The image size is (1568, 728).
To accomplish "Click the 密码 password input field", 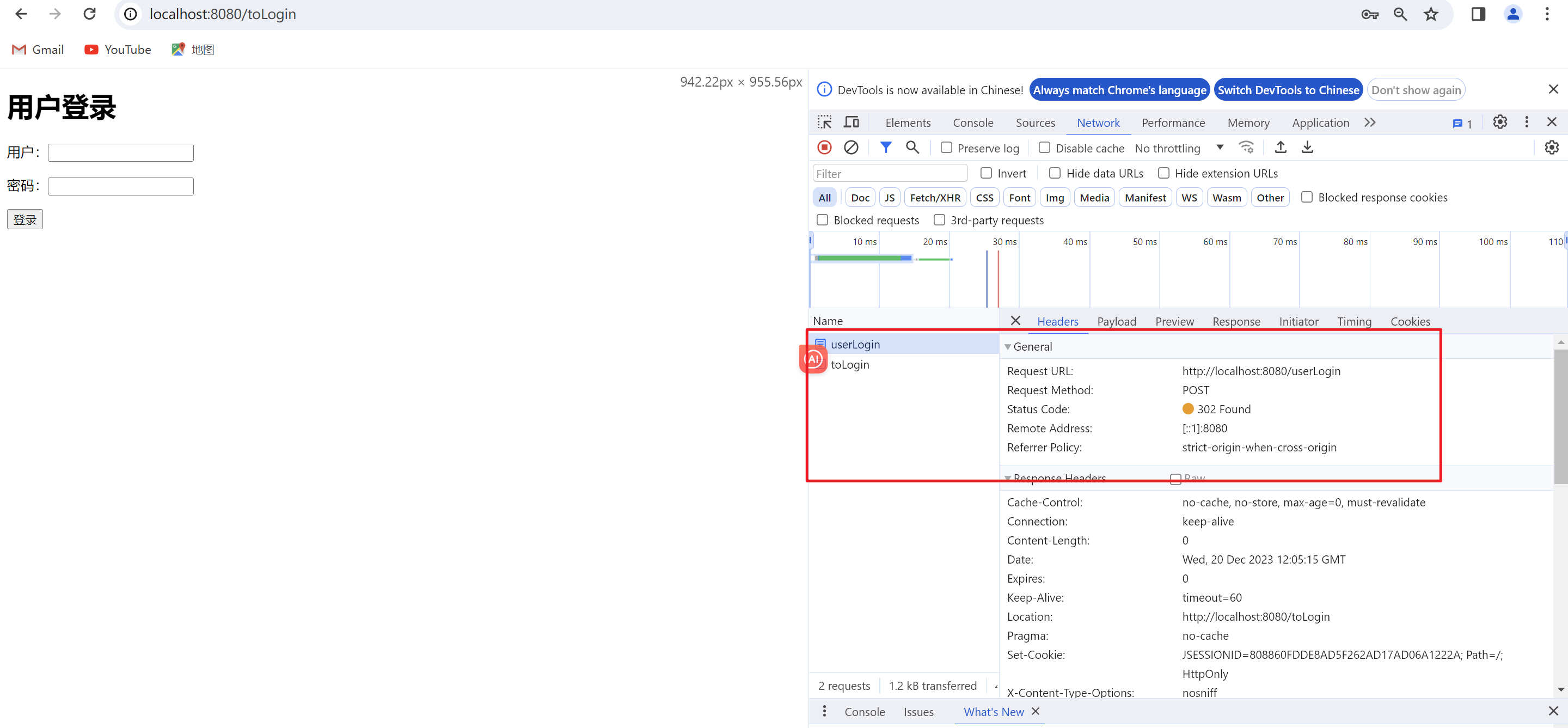I will (120, 186).
